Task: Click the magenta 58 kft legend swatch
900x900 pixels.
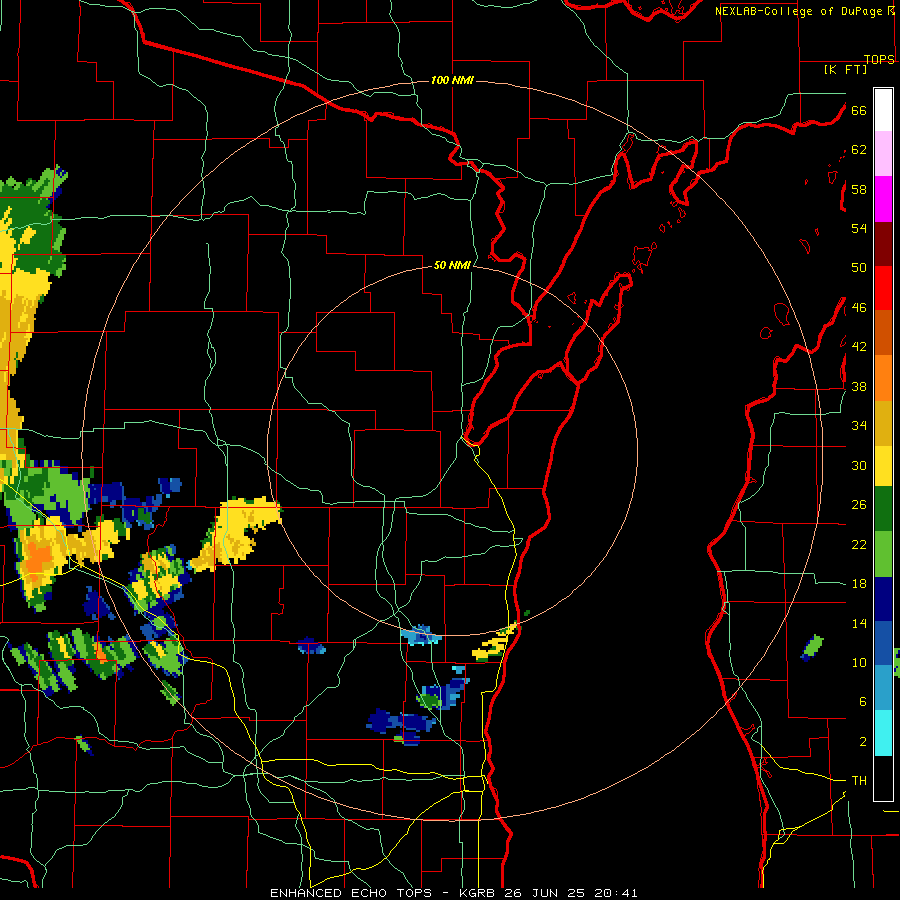Action: 883,199
